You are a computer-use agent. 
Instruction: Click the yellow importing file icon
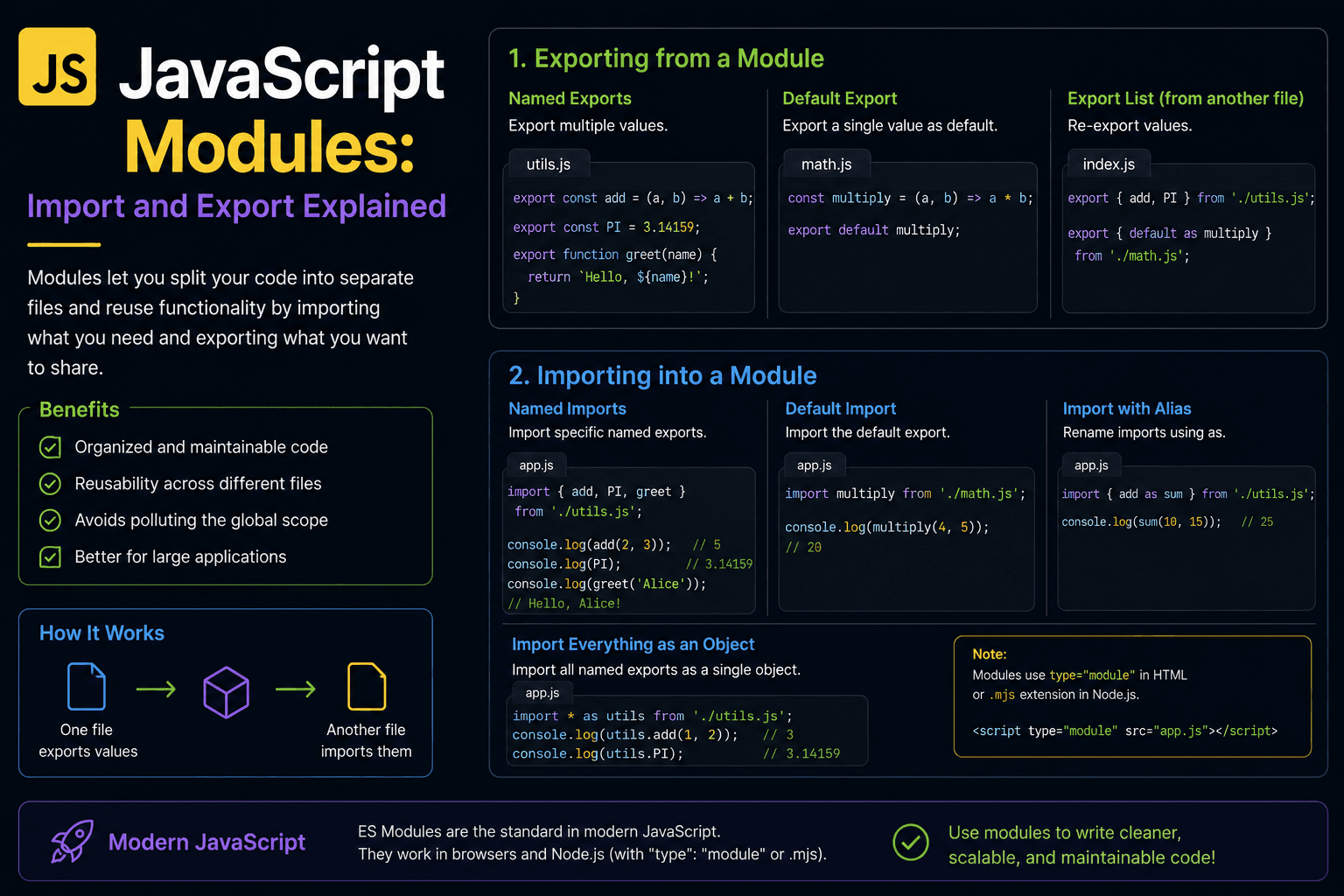point(367,687)
